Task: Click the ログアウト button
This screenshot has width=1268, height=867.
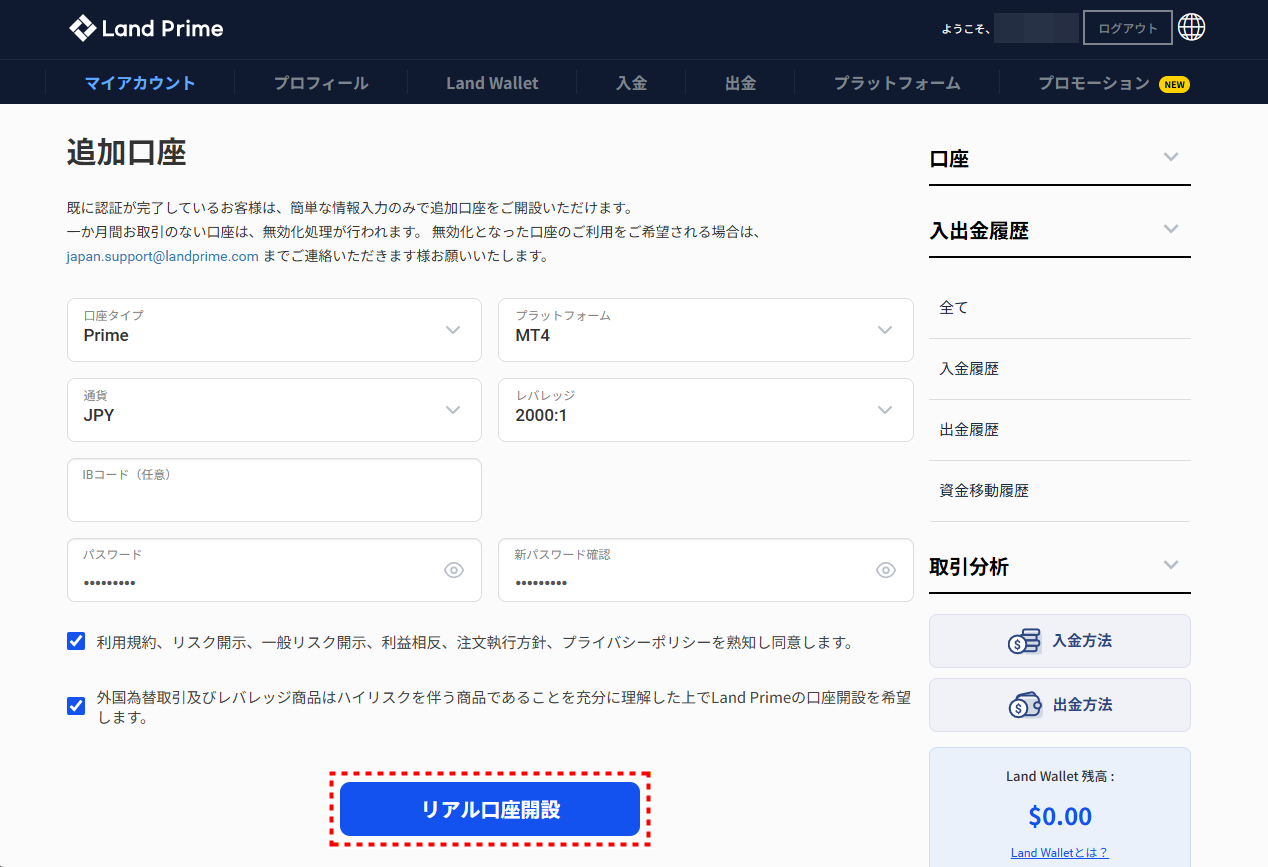Action: [x=1128, y=28]
